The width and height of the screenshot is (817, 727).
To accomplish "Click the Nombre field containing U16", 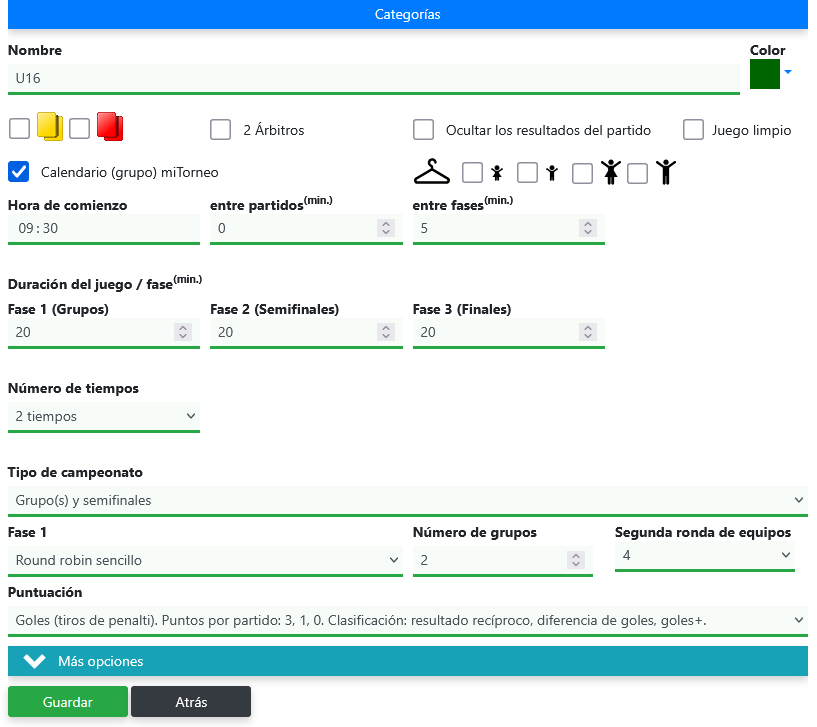I will pyautogui.click(x=373, y=78).
